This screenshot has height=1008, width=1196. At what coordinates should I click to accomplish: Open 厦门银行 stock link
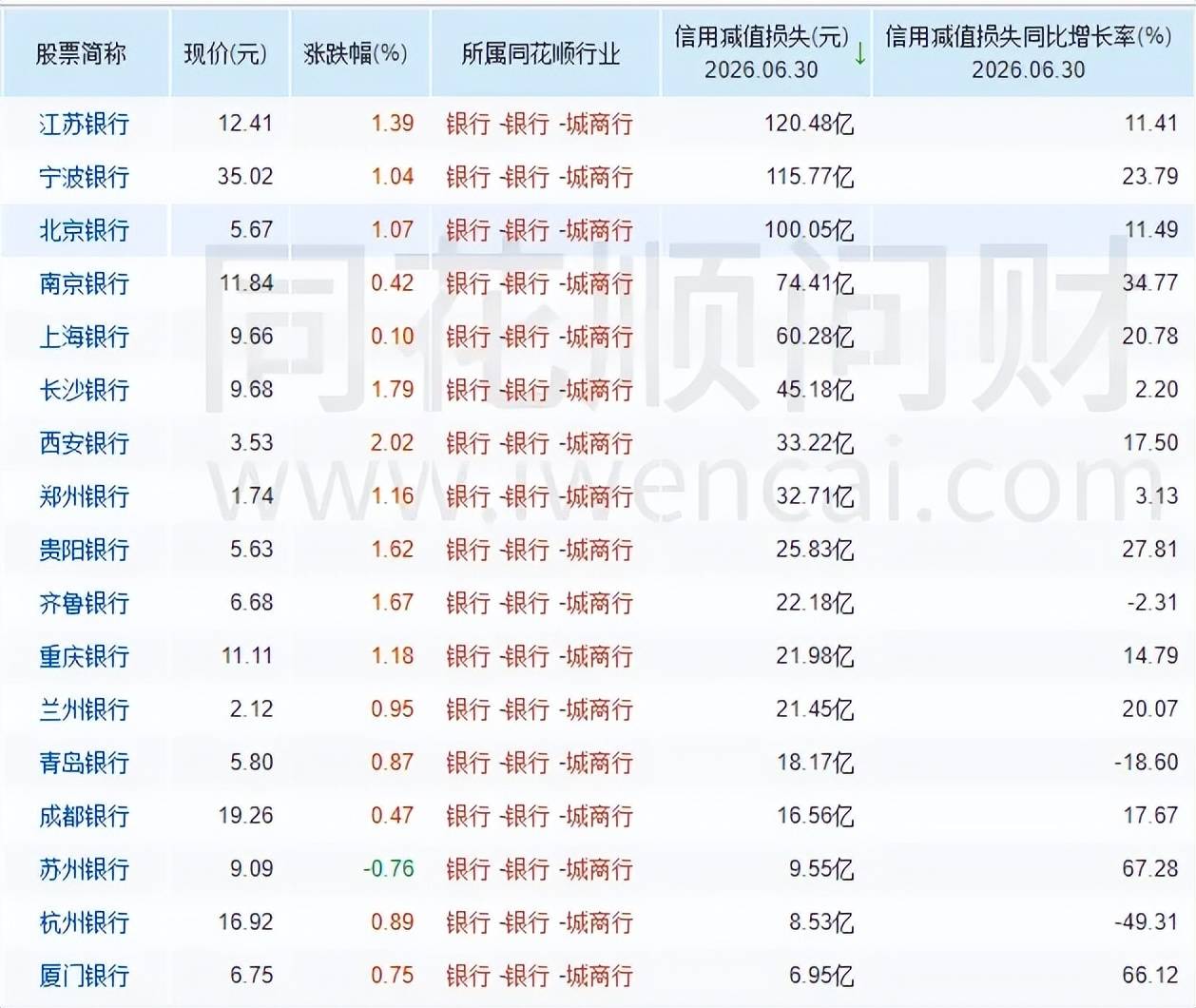pos(84,976)
